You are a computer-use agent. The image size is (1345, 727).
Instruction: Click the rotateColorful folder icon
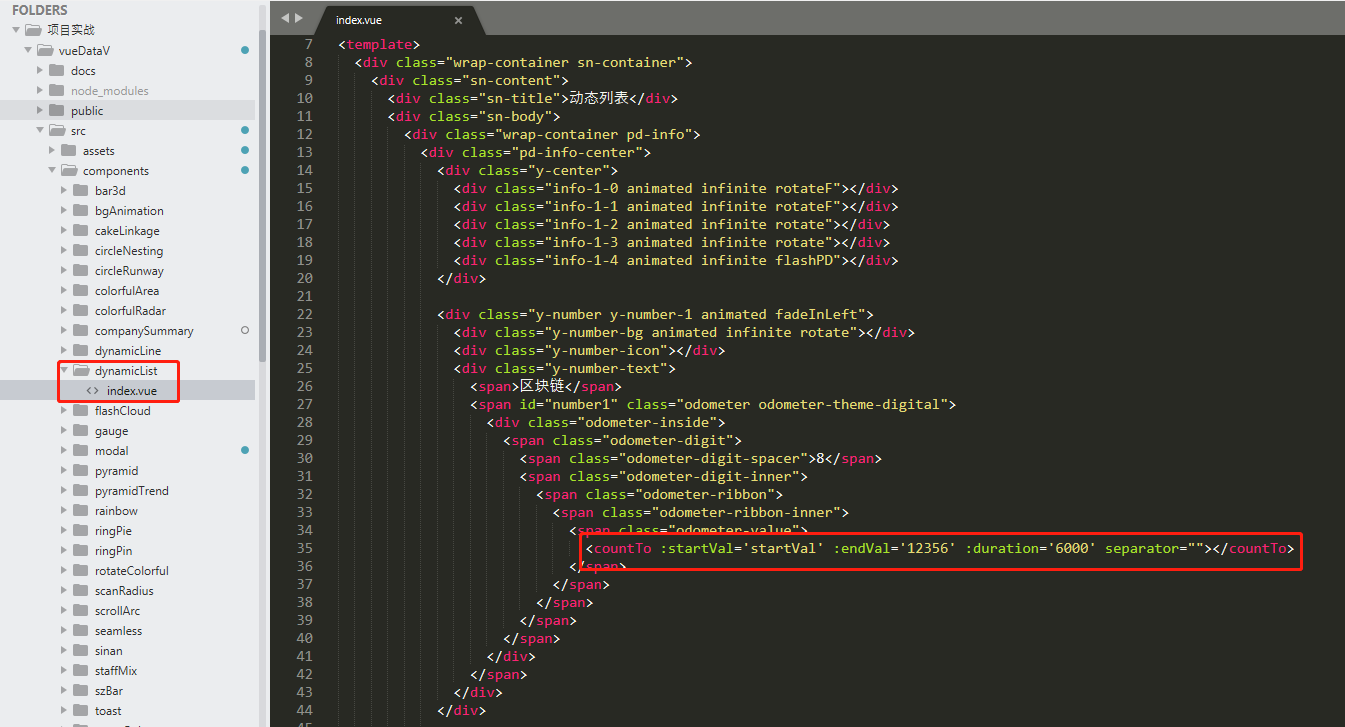coord(80,570)
